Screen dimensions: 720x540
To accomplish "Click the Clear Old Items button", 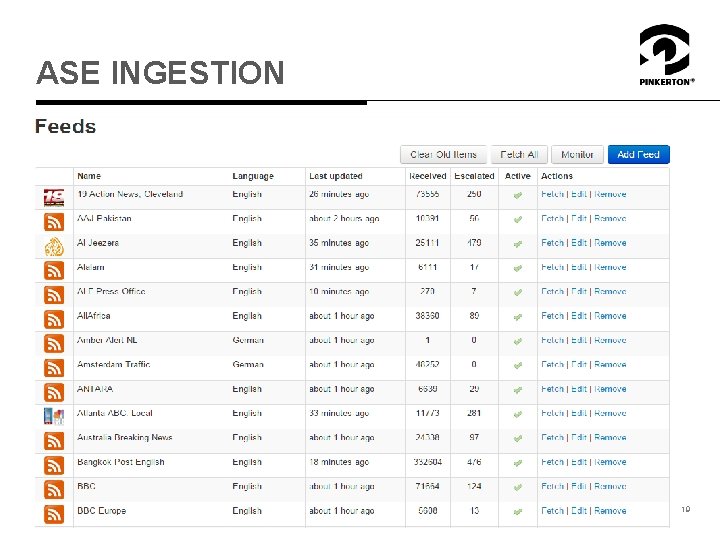I will coord(444,155).
